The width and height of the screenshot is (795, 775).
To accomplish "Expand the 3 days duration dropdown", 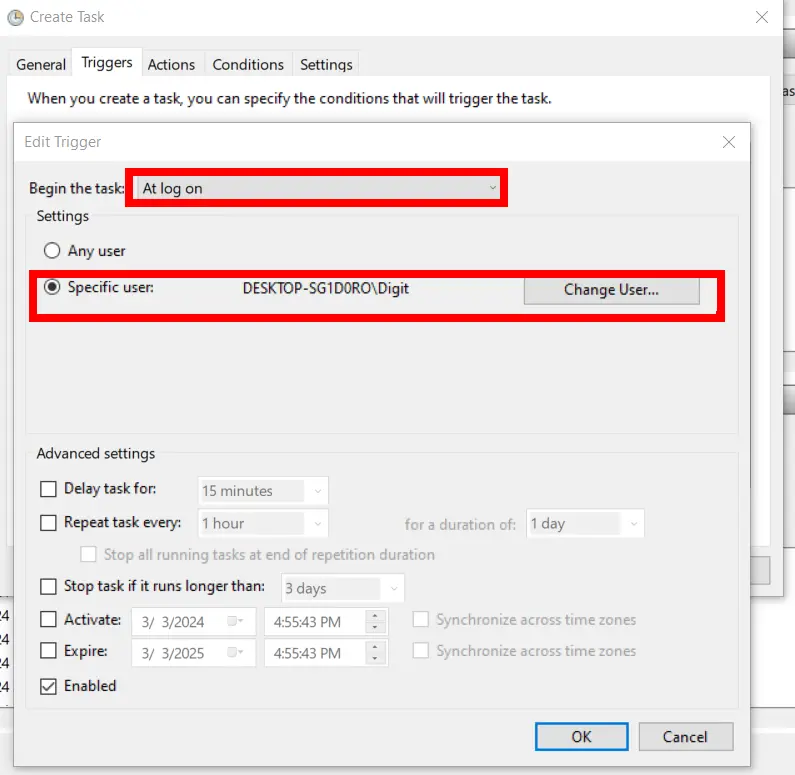I will (341, 588).
